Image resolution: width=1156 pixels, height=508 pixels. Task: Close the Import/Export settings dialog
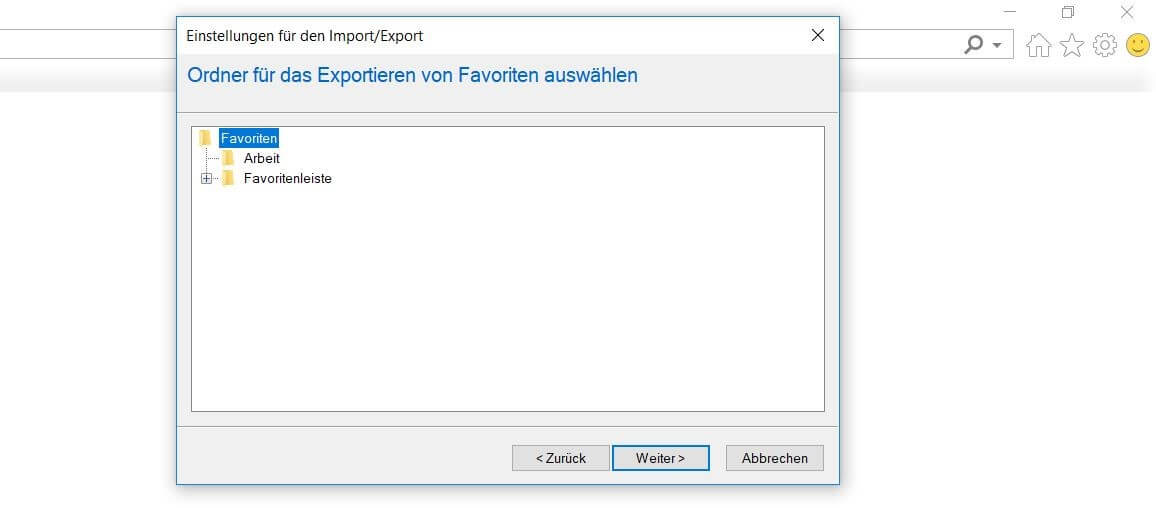[x=818, y=35]
